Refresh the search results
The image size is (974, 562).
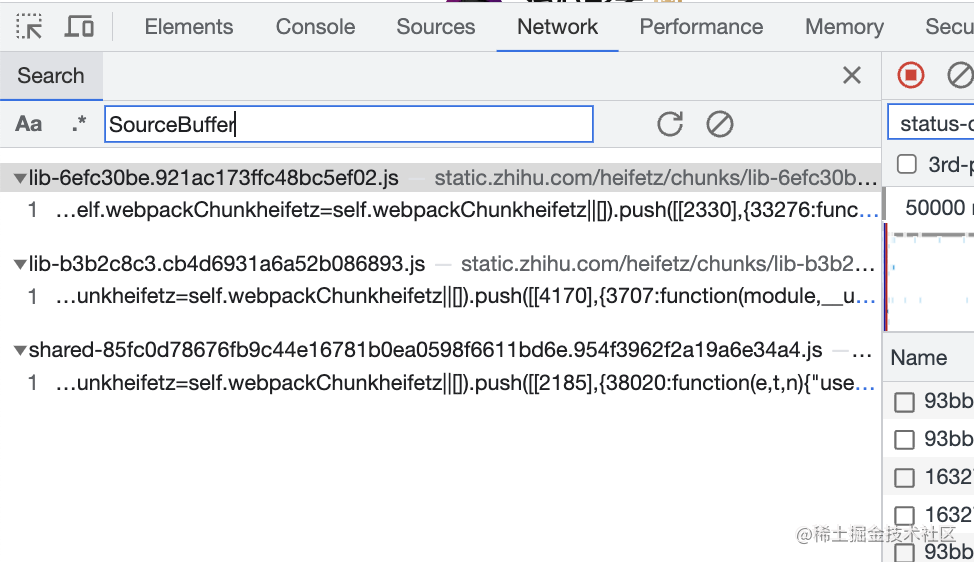click(670, 124)
